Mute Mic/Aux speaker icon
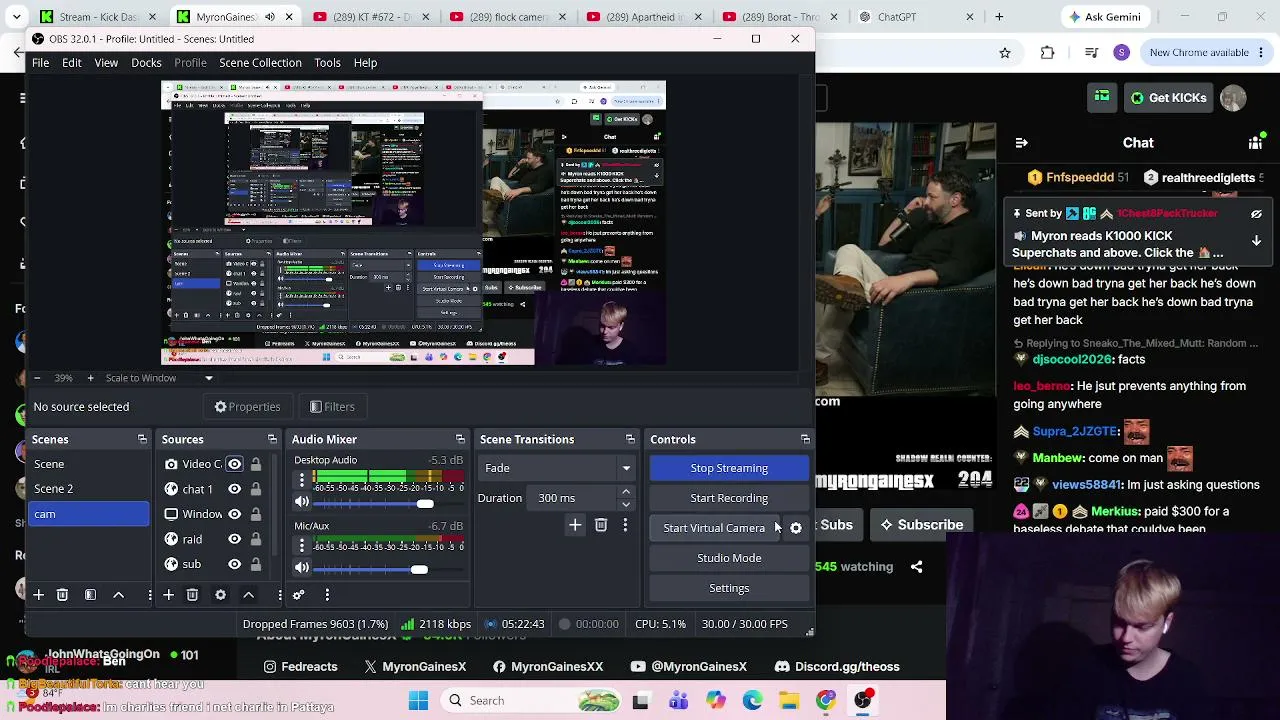 (302, 569)
